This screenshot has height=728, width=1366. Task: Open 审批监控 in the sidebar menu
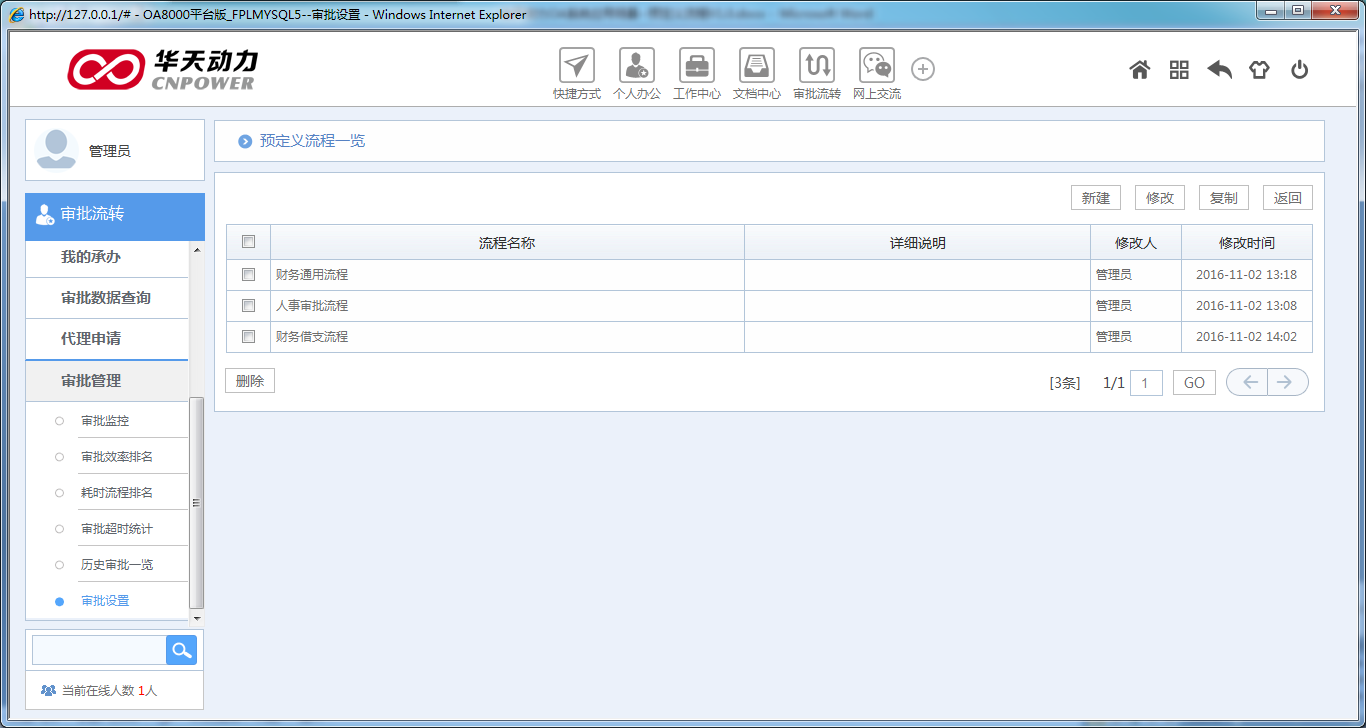pyautogui.click(x=105, y=421)
